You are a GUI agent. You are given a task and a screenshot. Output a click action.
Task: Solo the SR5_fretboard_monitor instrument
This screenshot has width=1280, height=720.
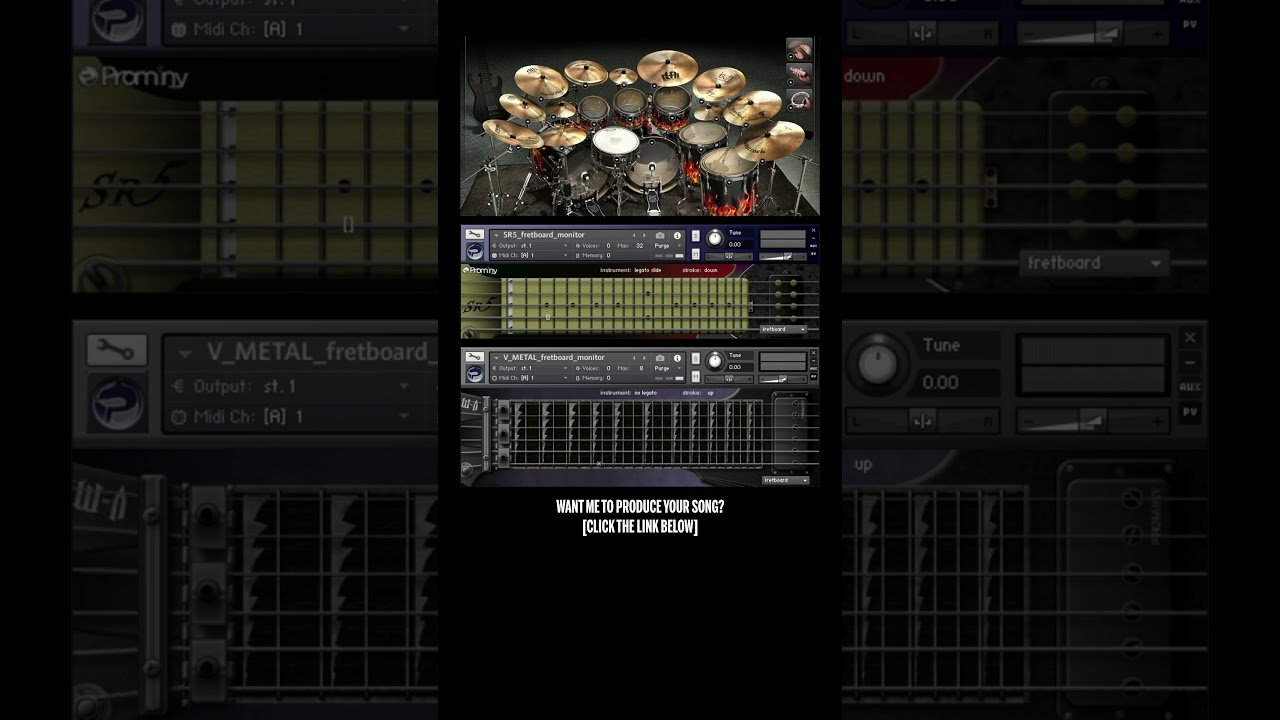[696, 236]
